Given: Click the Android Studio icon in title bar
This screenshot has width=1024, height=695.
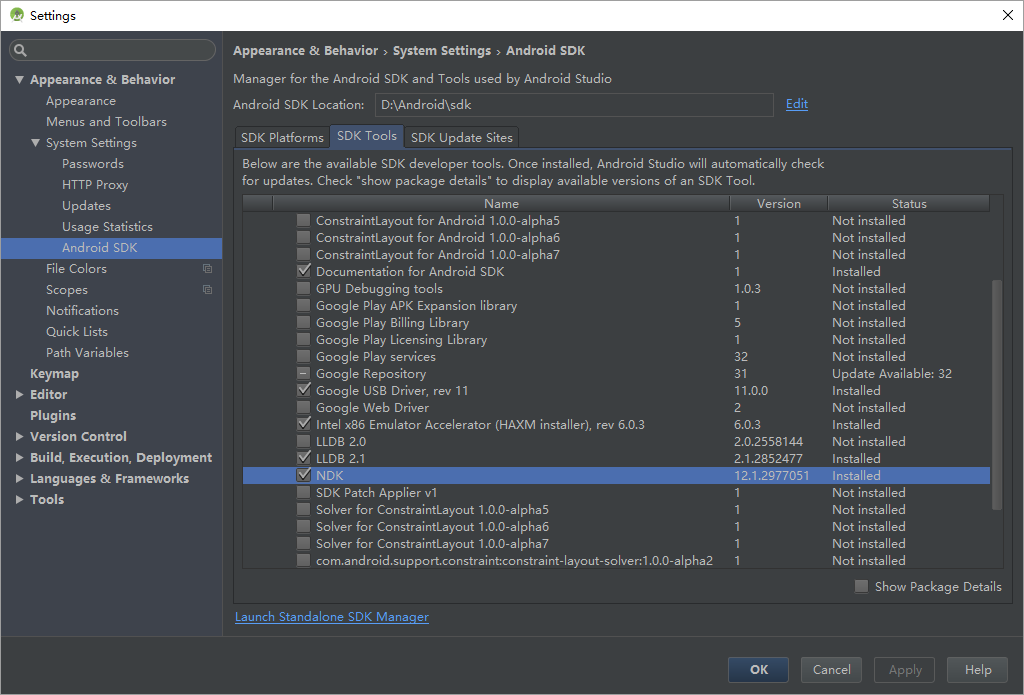Looking at the screenshot, I should [16, 15].
